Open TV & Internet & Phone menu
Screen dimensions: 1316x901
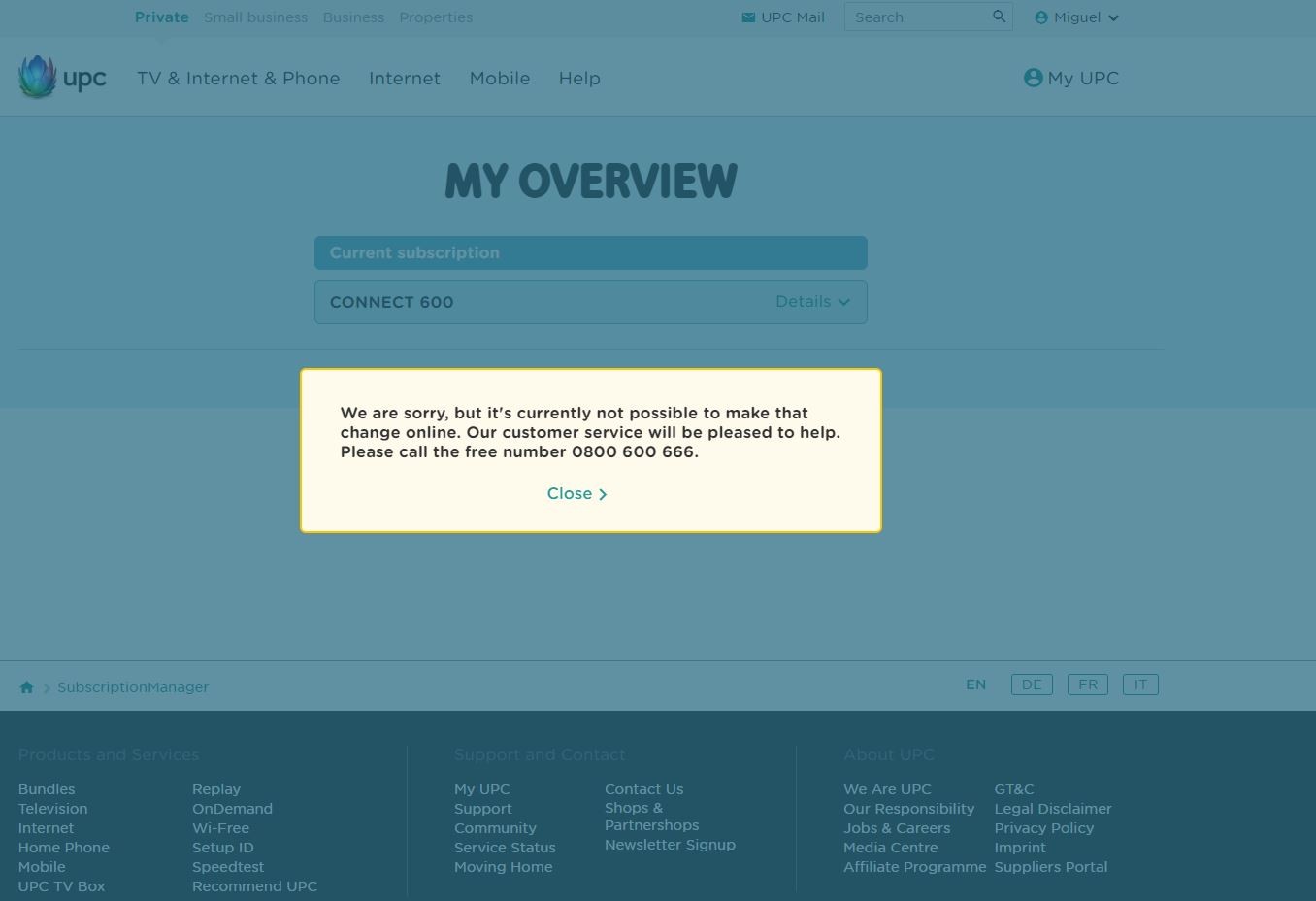pyautogui.click(x=238, y=79)
